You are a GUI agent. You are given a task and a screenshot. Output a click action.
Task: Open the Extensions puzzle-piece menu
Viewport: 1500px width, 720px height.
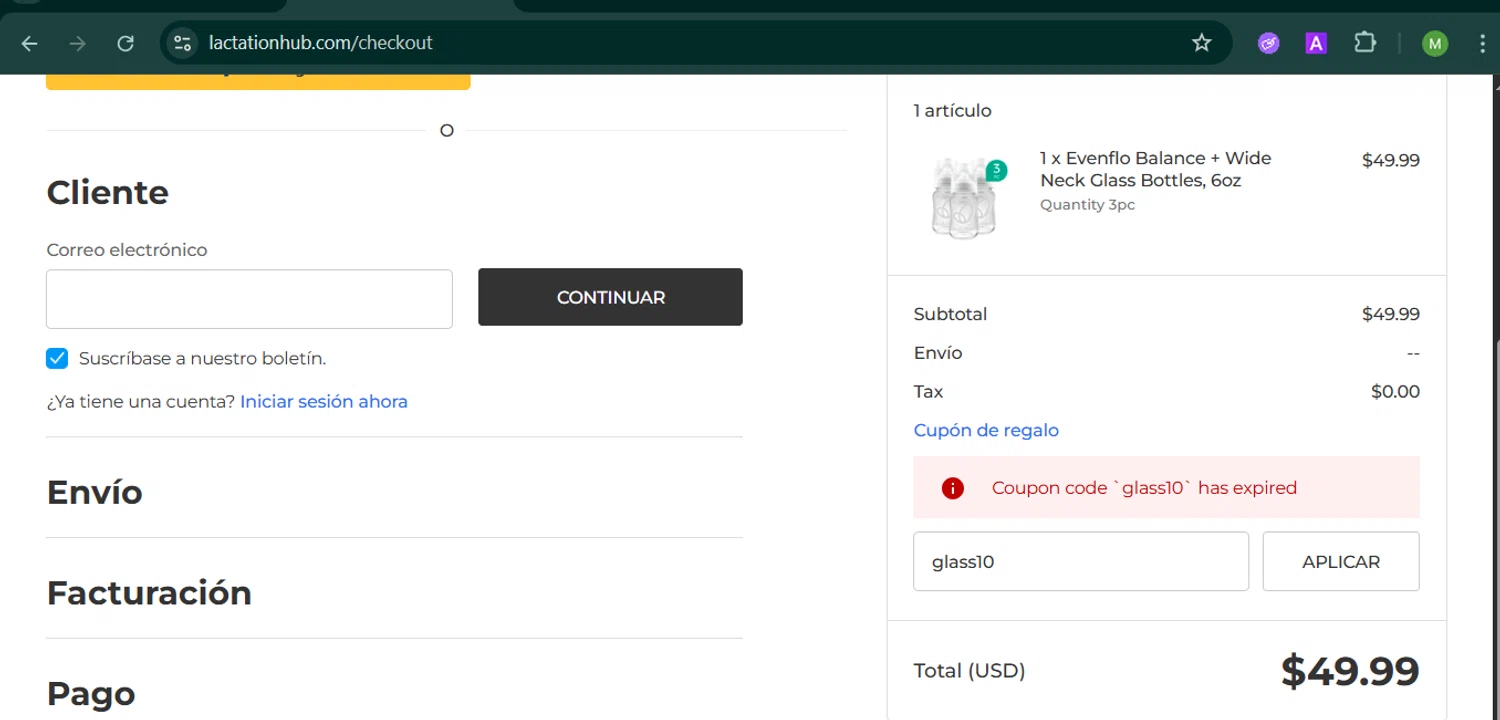pos(1365,43)
